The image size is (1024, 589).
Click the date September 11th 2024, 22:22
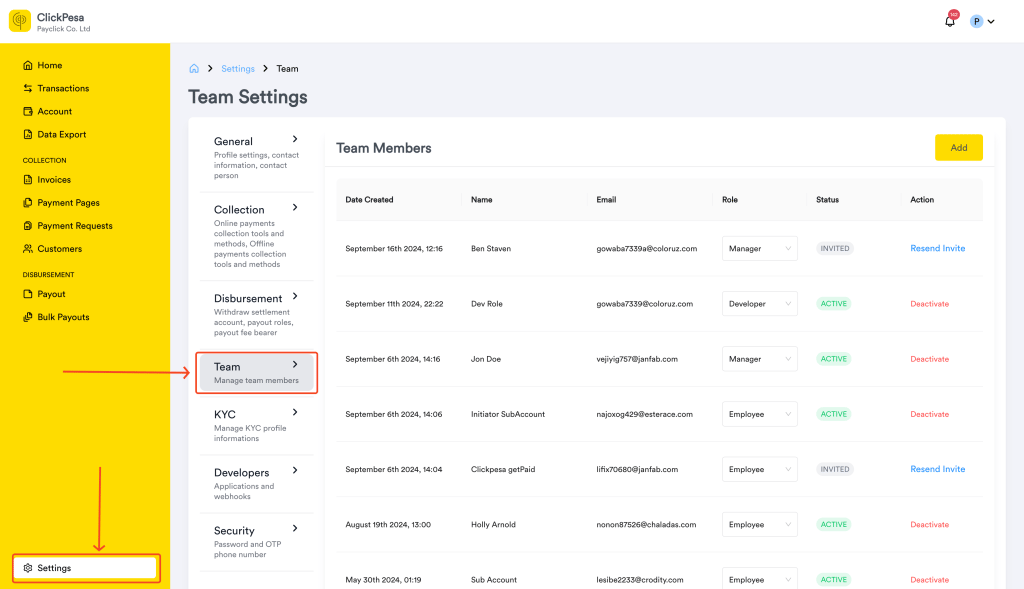point(394,304)
